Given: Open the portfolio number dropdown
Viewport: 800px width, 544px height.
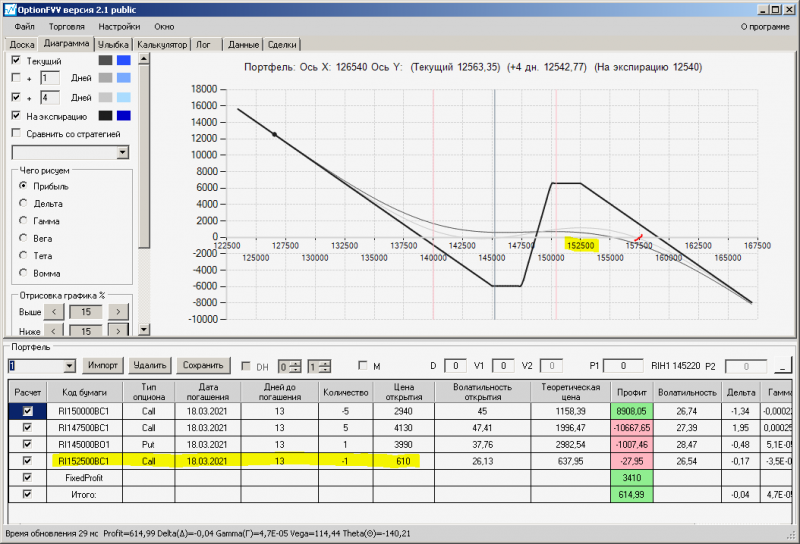Looking at the screenshot, I should [x=70, y=365].
